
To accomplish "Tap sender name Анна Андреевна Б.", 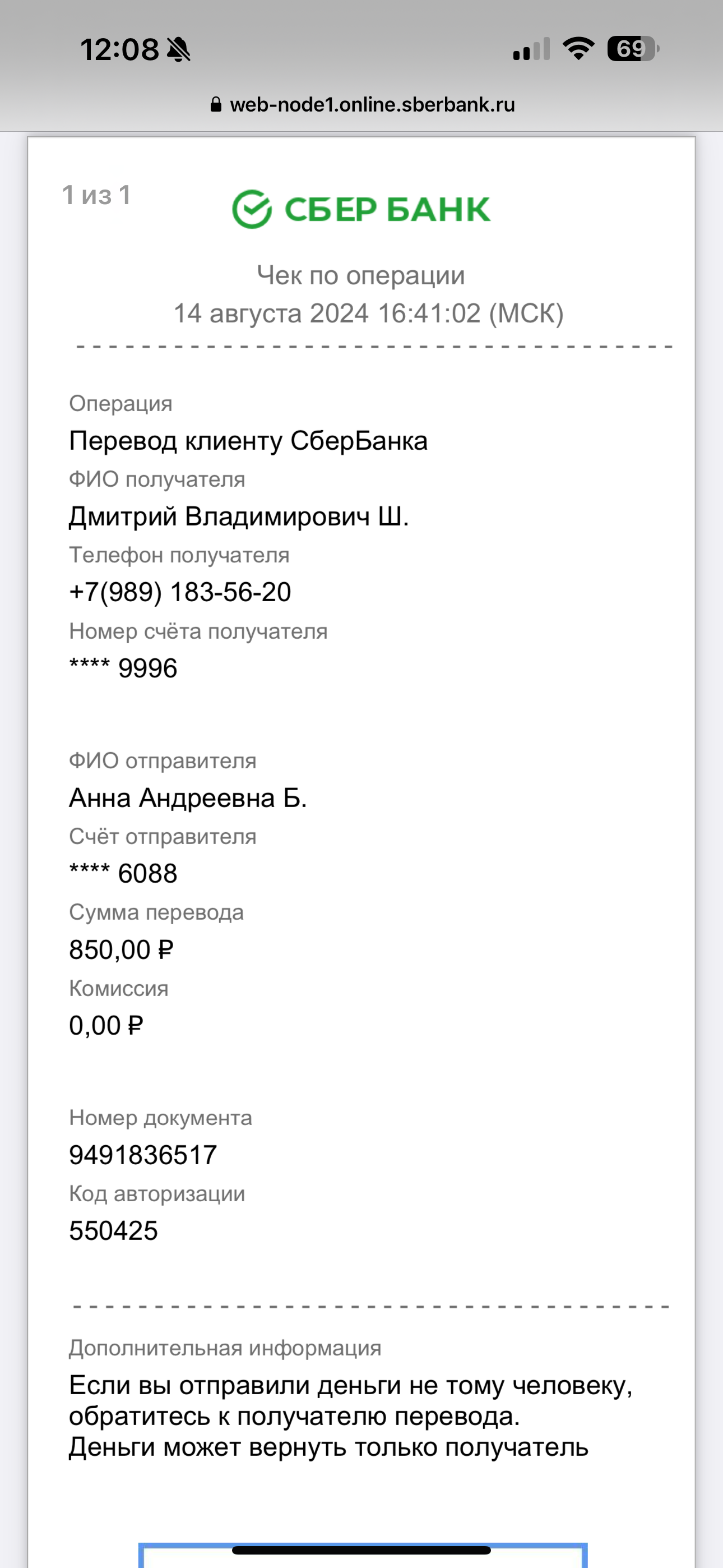I will (187, 797).
